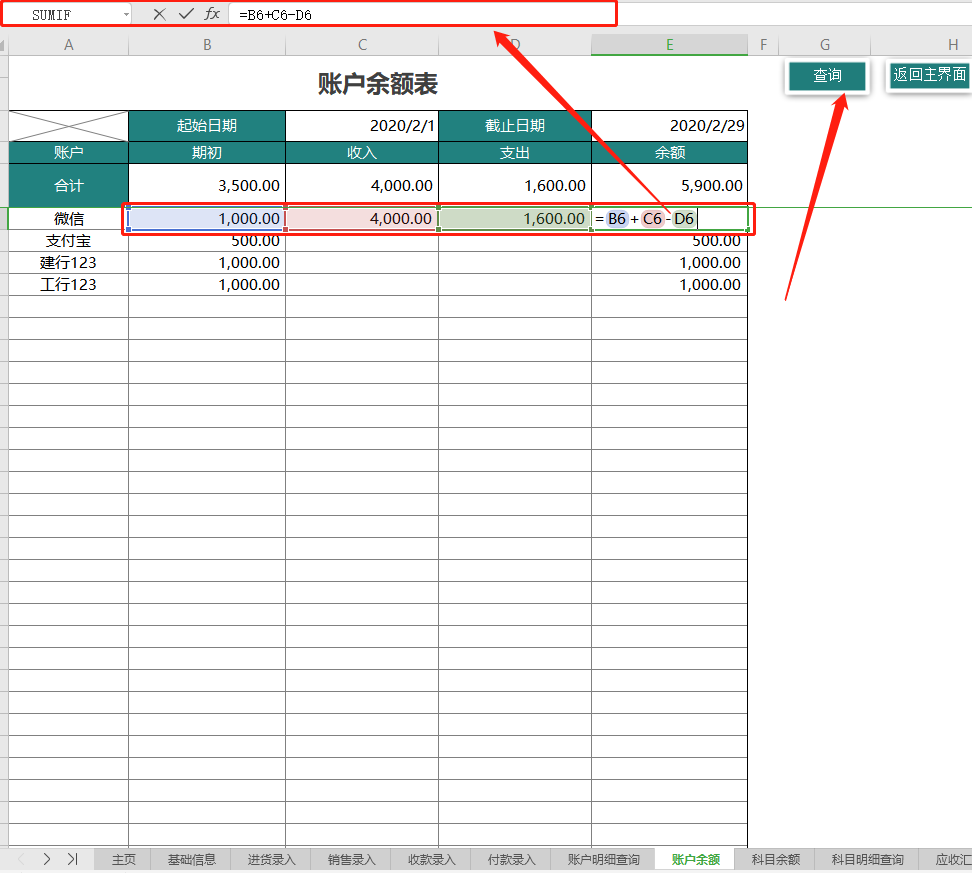Click the 支出 column header cell
The height and width of the screenshot is (873, 972).
click(515, 153)
